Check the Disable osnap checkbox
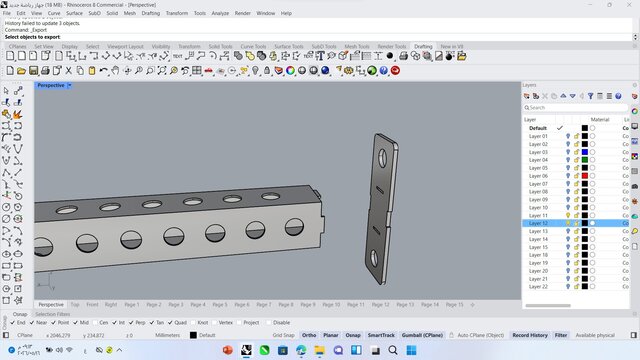640x360 pixels. (269, 322)
